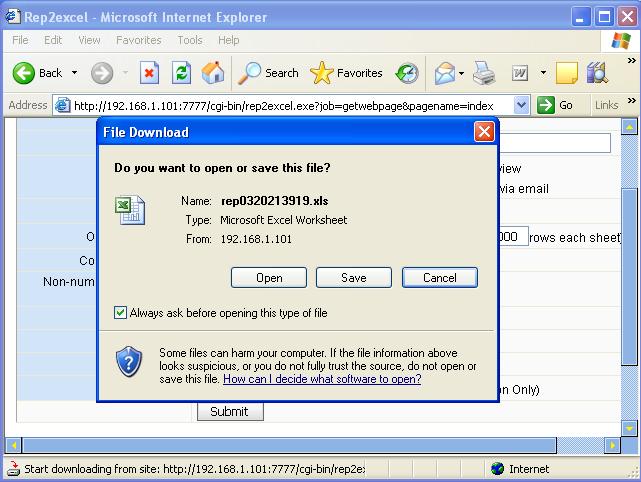Click the vertical scrollbar up arrow

pos(629,127)
